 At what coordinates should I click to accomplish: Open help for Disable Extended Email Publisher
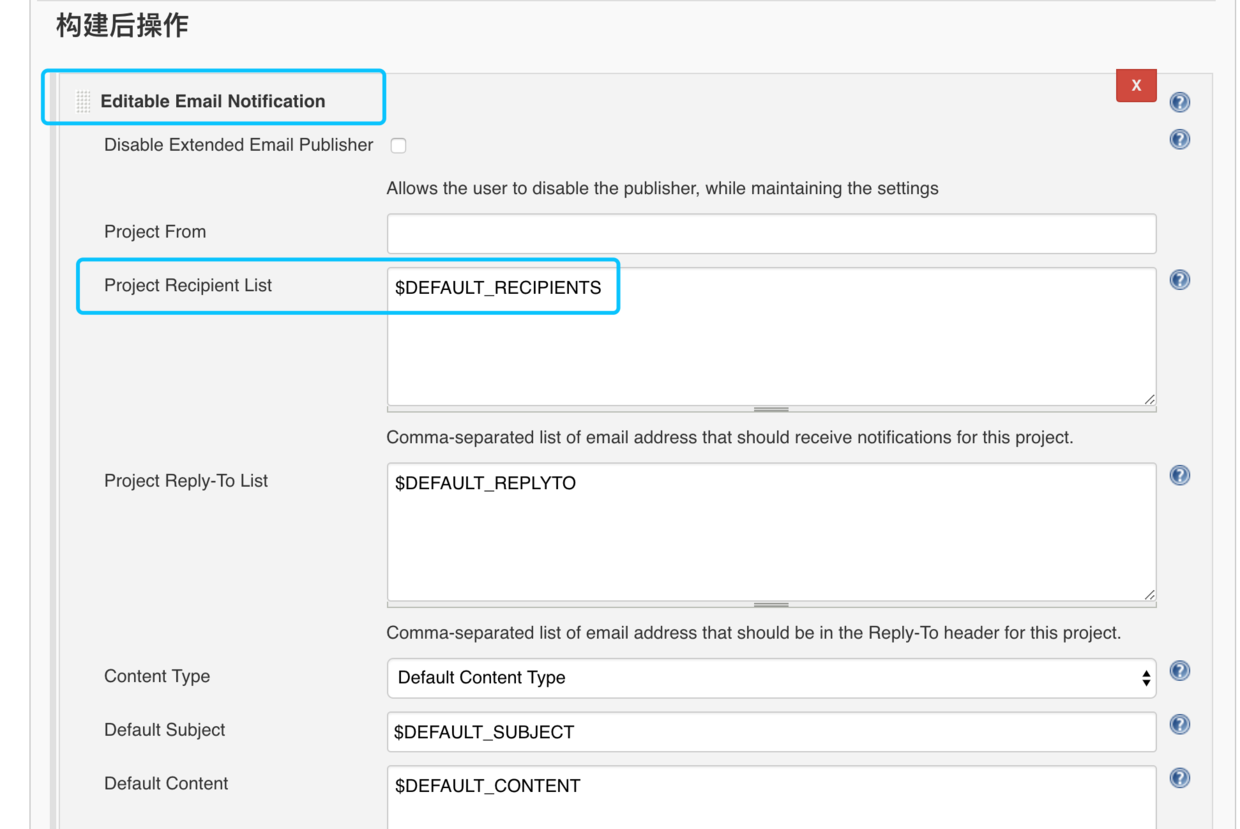(1180, 140)
